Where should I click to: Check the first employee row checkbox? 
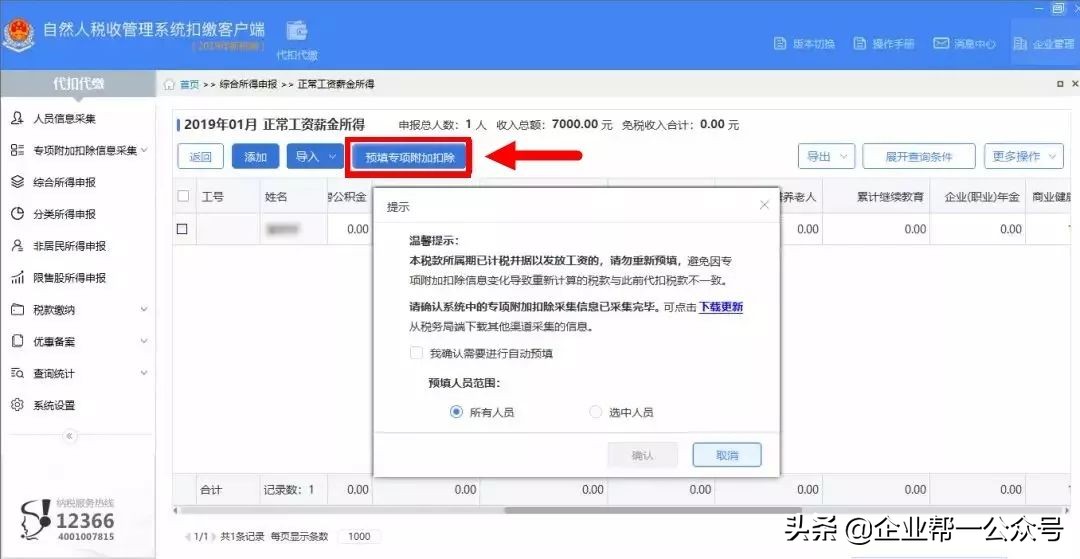(183, 229)
